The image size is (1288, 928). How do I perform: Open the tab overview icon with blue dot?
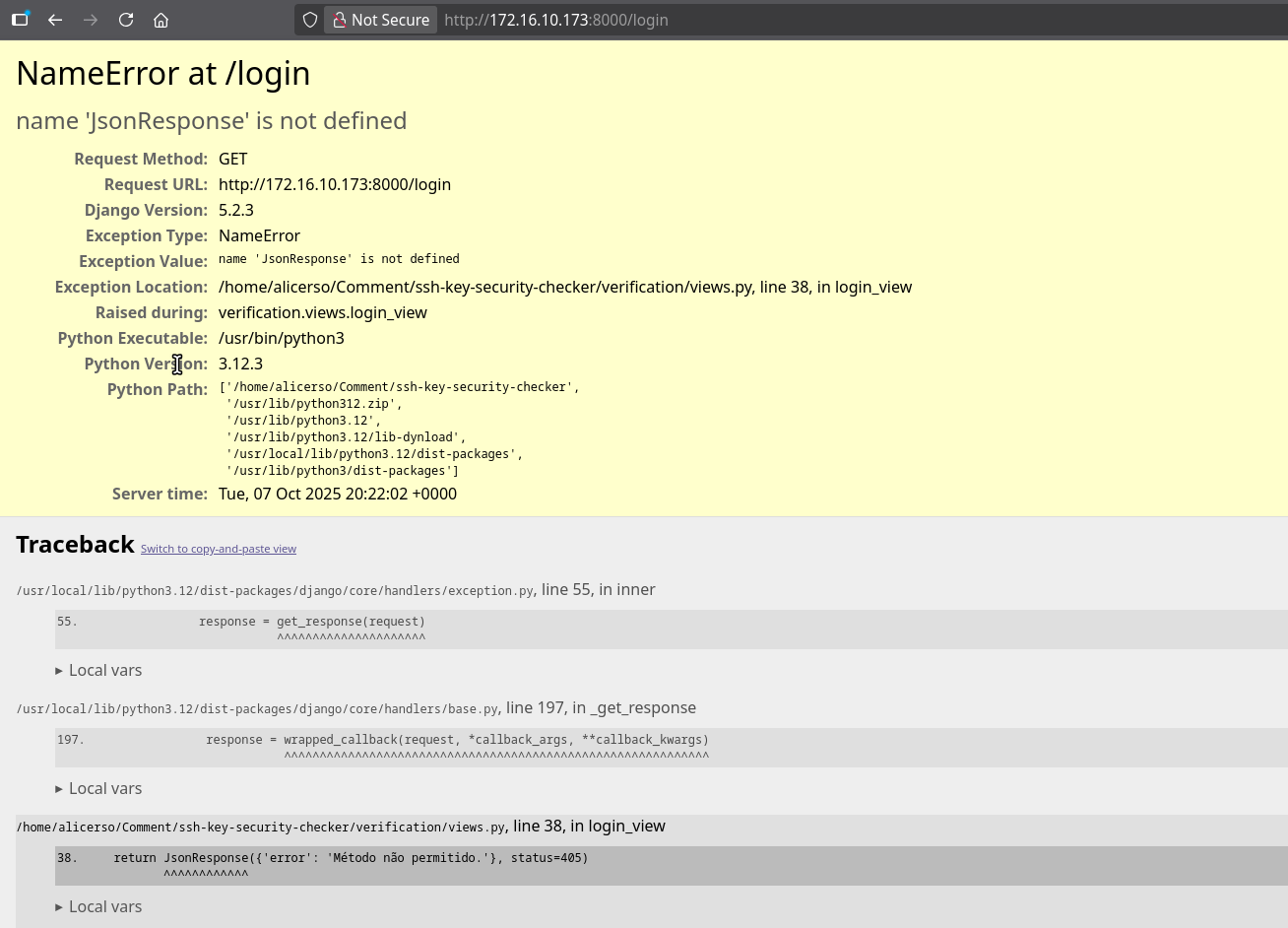(x=21, y=20)
